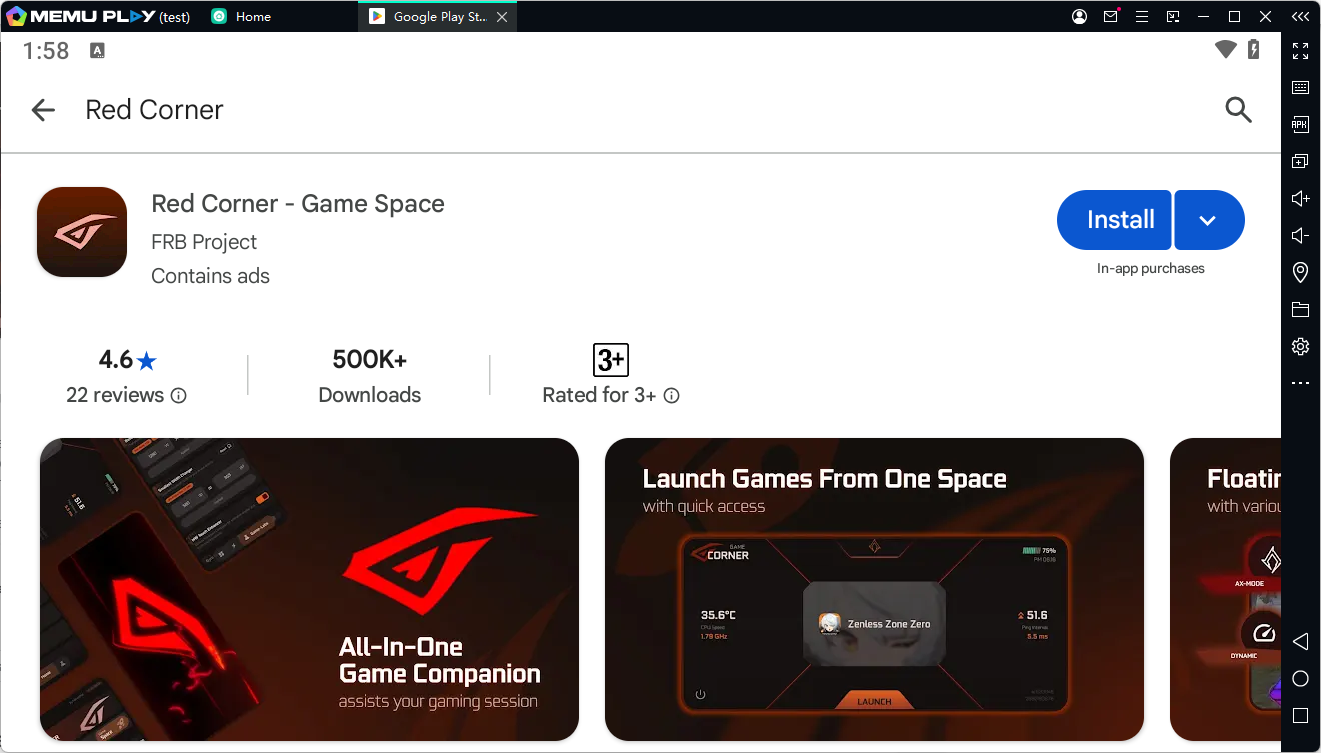Viewport: 1321px width, 753px height.
Task: Toggle MEmu fullscreen mode
Action: point(1300,51)
